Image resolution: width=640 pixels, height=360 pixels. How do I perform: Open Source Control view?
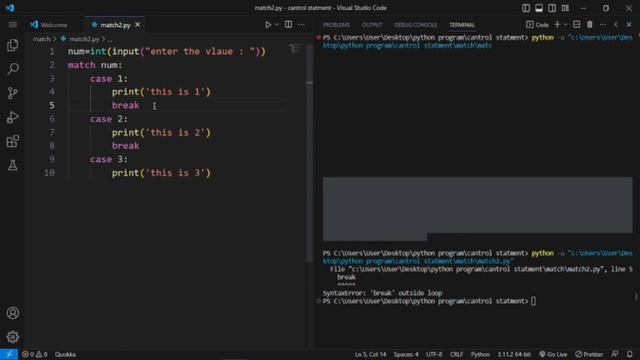click(x=13, y=93)
